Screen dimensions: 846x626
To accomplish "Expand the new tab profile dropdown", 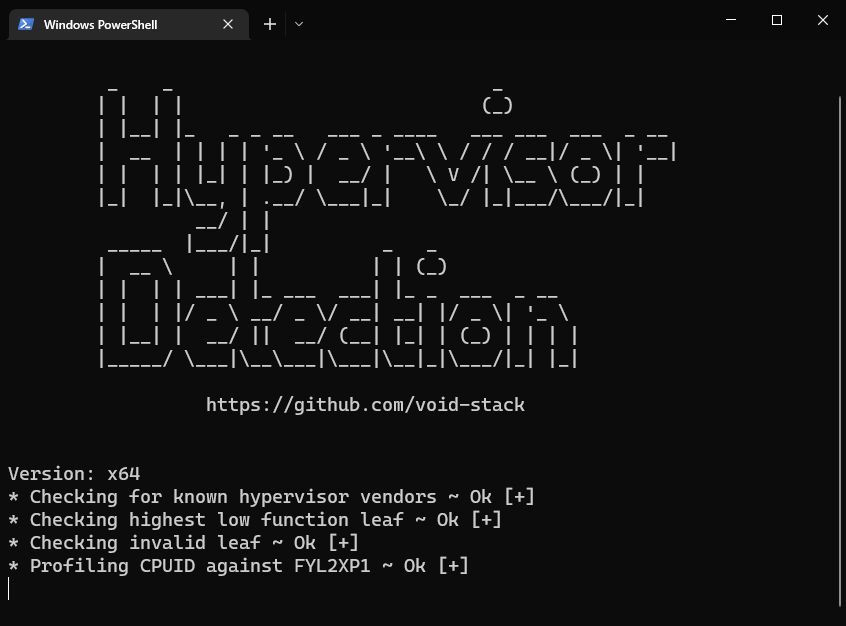I will click(x=299, y=24).
